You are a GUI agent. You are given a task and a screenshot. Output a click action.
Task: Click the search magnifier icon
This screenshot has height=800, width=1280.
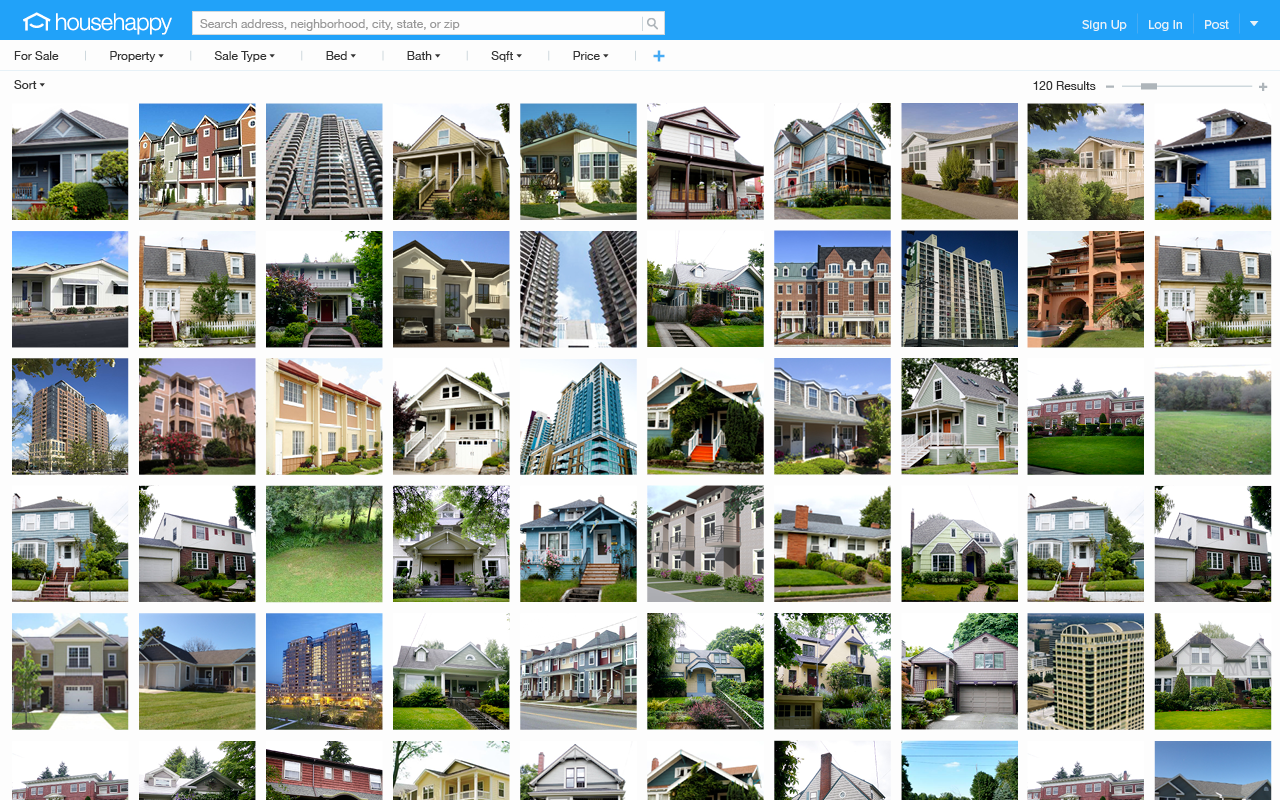point(652,23)
